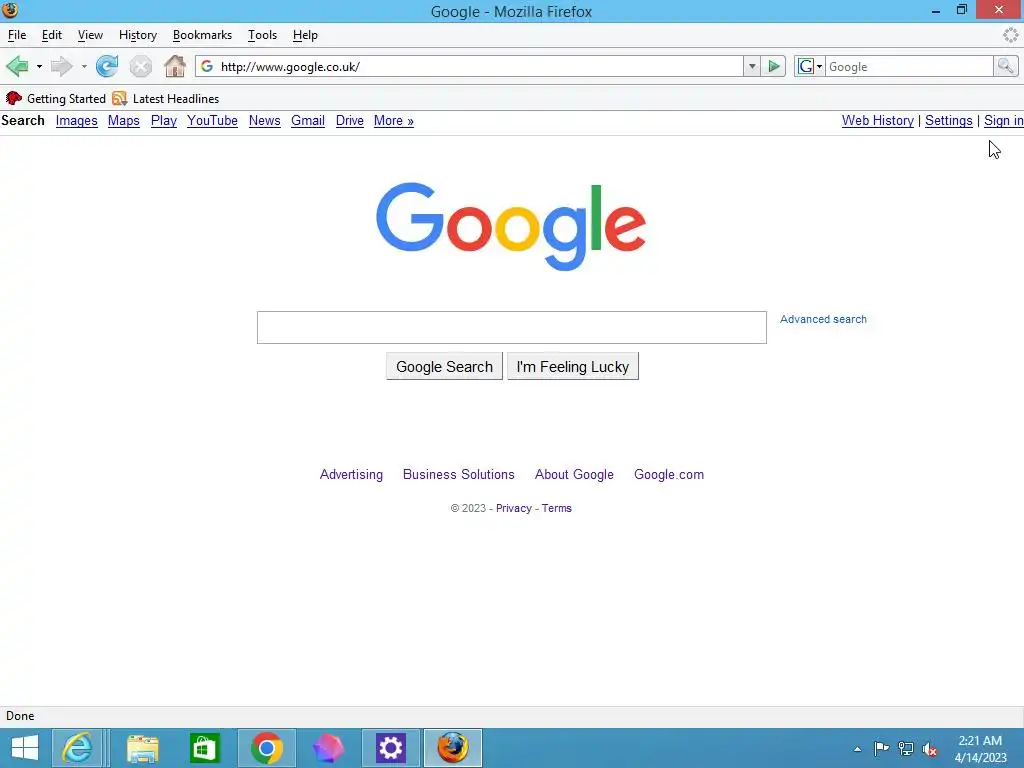This screenshot has width=1024, height=768.
Task: Open the pink gem app in the taskbar
Action: point(328,748)
